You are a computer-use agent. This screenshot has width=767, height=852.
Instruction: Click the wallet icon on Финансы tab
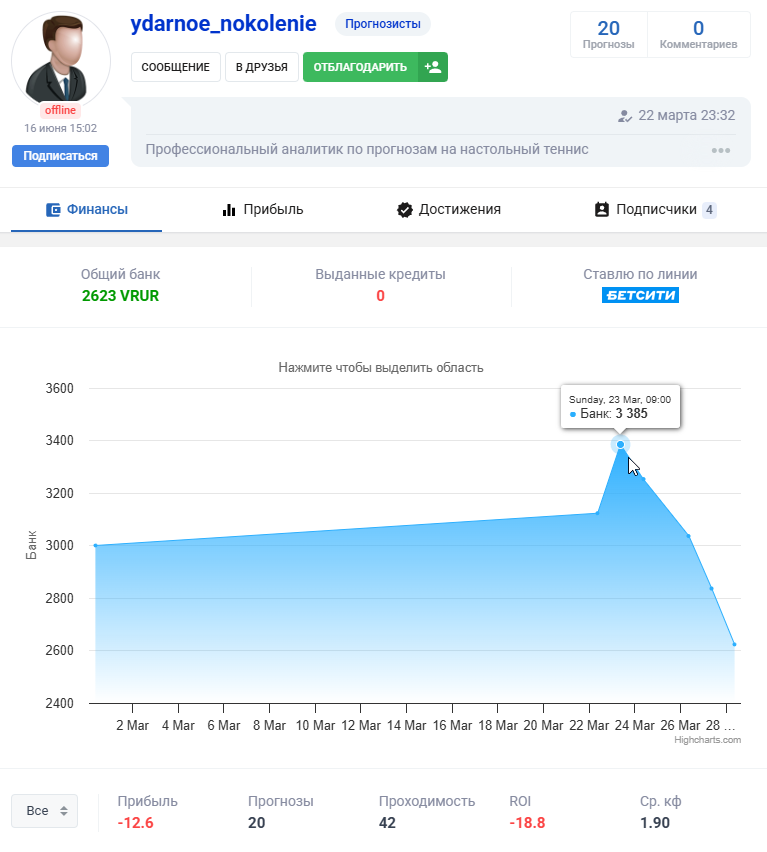pos(54,210)
